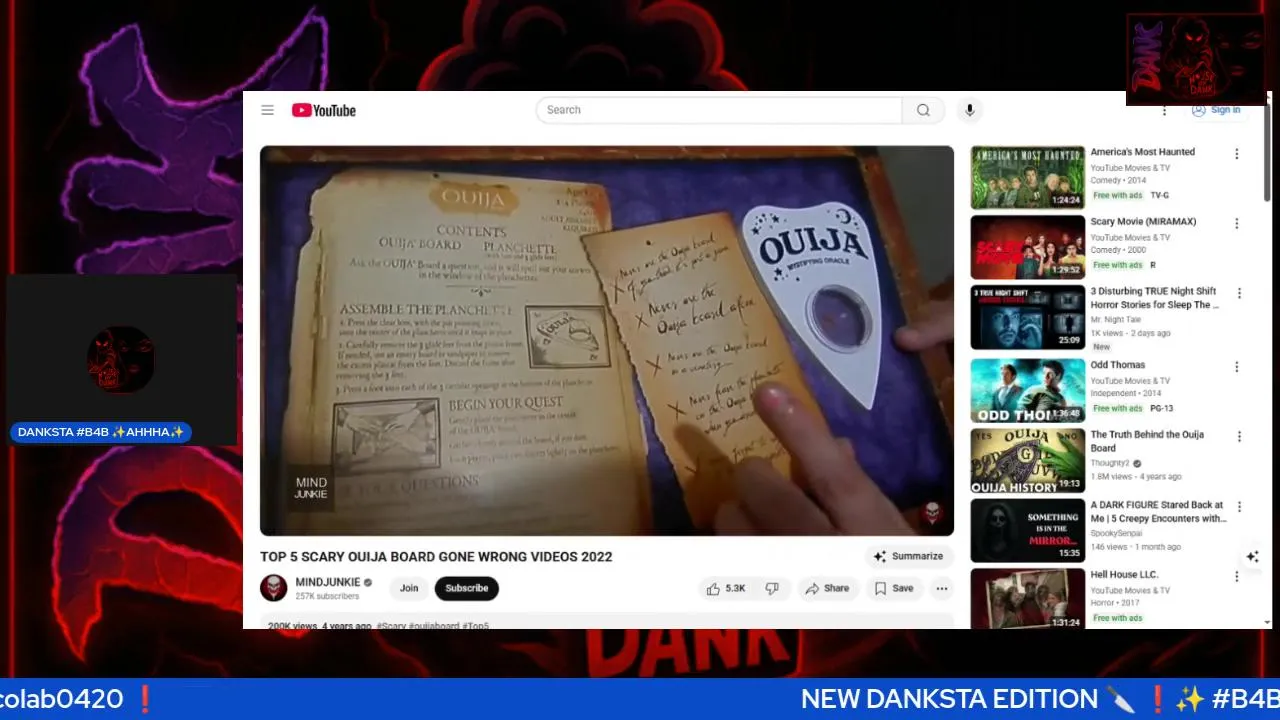Open The Truth Behind the Ouija Board thumbnail
The image size is (1280, 720).
(1028, 460)
